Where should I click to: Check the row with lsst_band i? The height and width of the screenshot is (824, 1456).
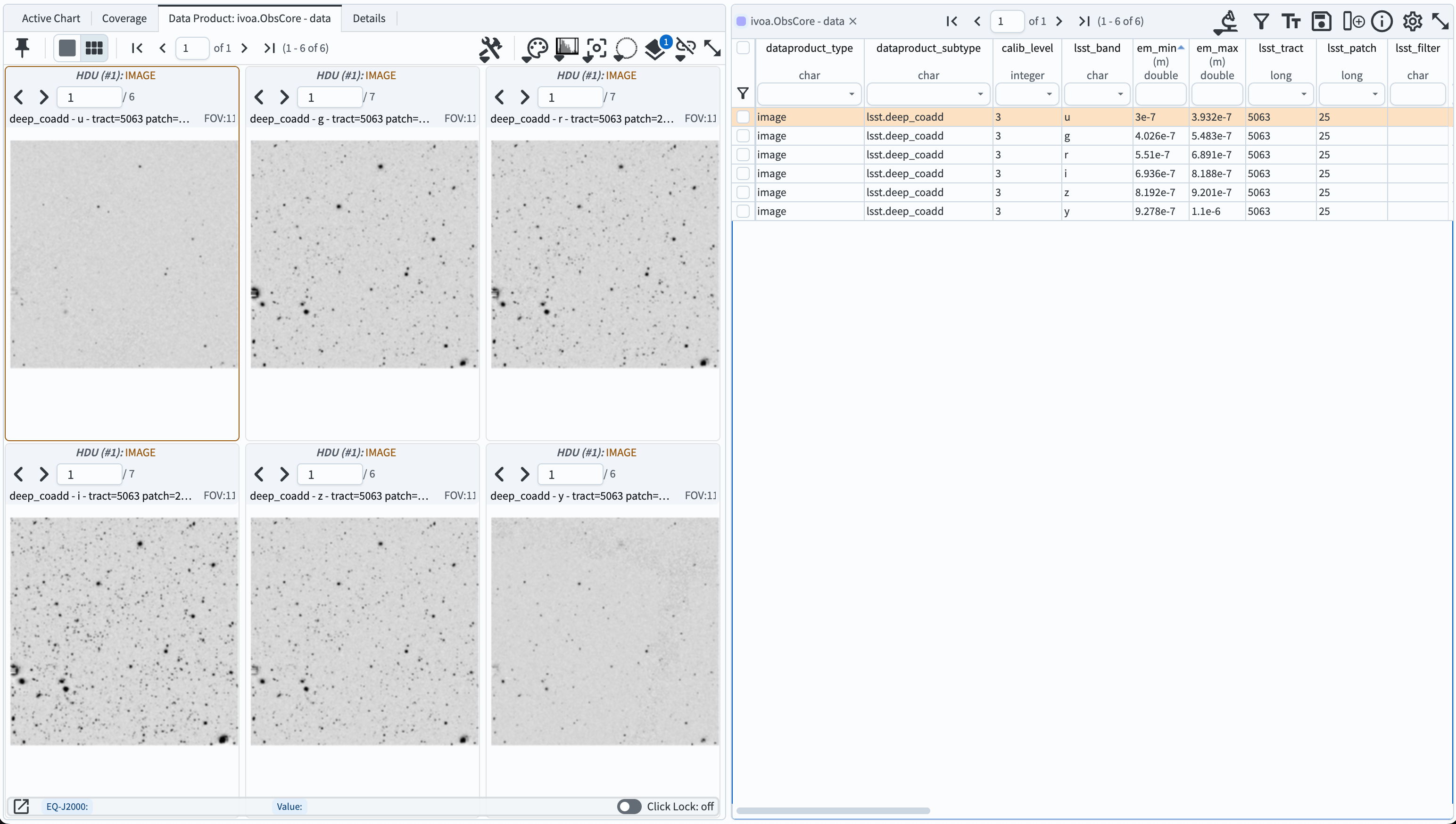pos(743,173)
